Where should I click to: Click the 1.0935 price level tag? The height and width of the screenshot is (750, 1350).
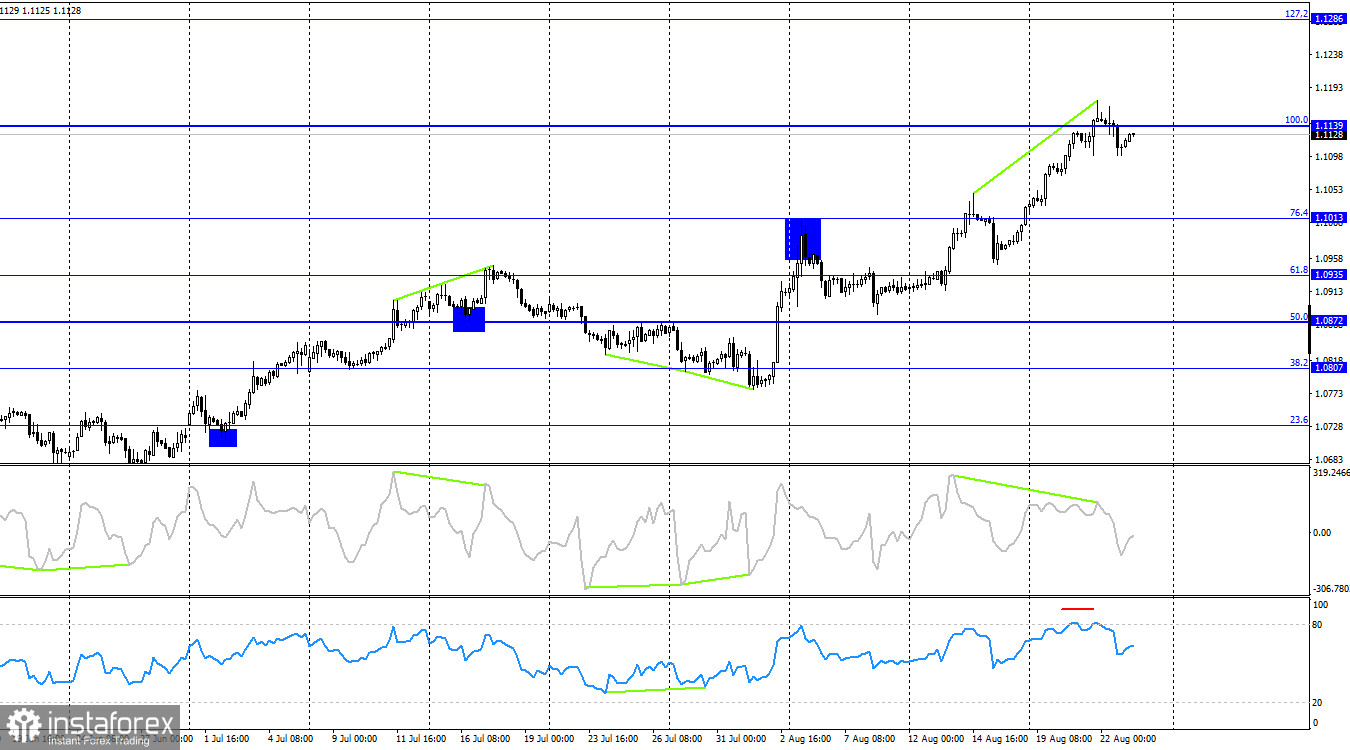[x=1329, y=275]
